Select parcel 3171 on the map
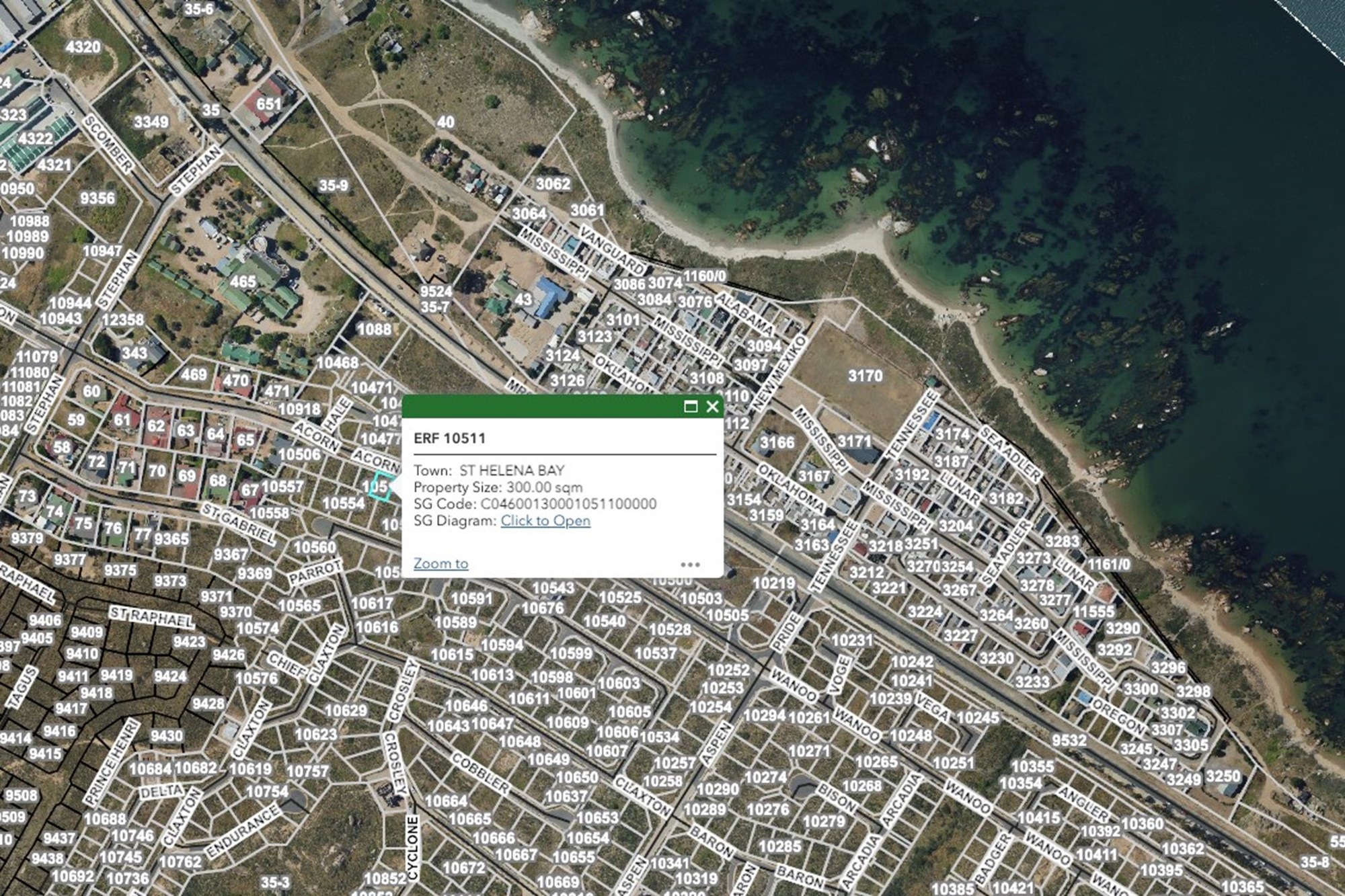 pos(855,442)
